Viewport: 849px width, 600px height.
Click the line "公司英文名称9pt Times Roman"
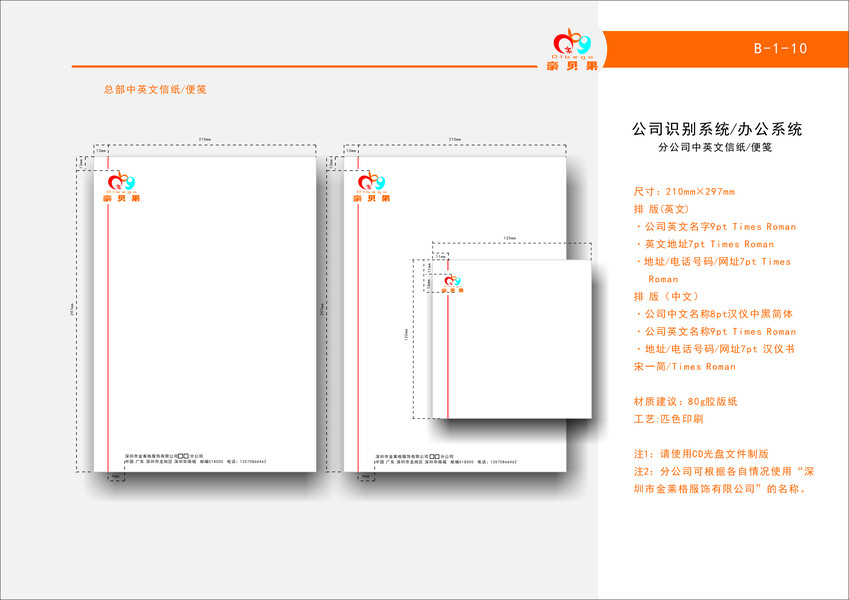click(x=716, y=331)
